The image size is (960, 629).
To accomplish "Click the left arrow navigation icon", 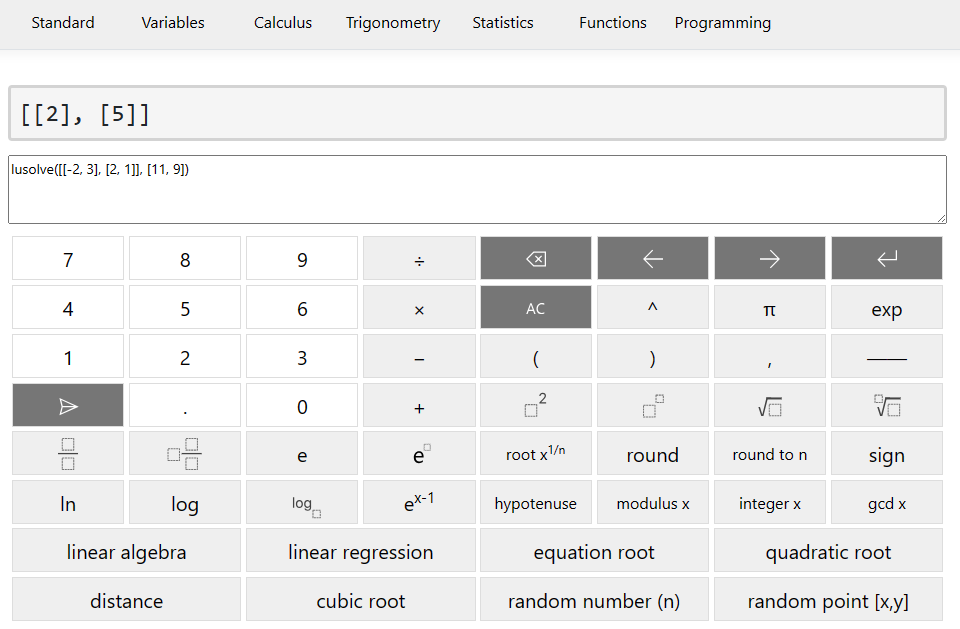I will (x=652, y=257).
